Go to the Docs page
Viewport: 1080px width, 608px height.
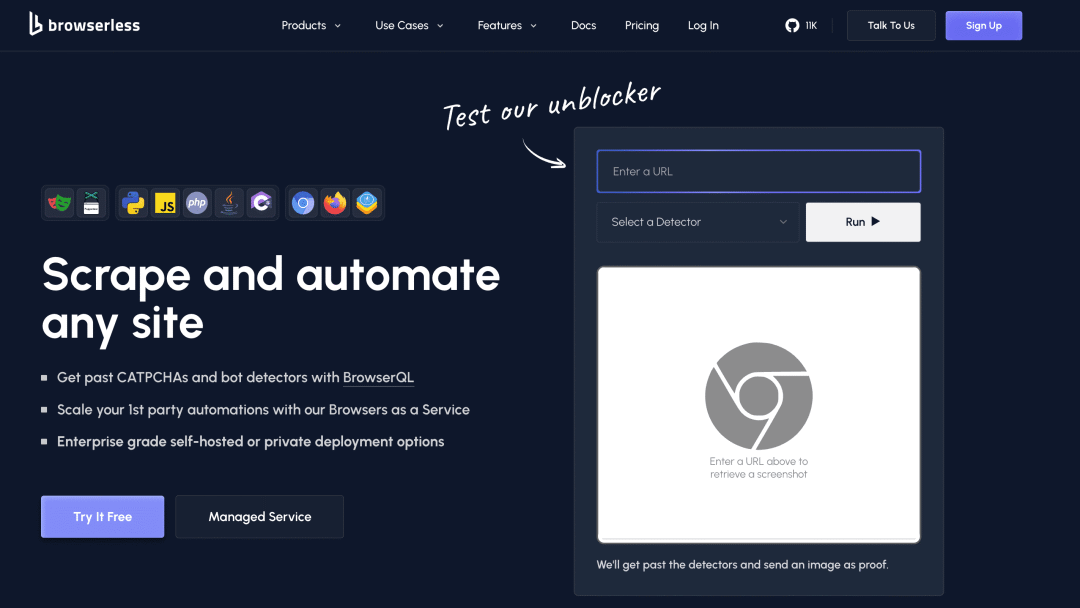(x=583, y=25)
